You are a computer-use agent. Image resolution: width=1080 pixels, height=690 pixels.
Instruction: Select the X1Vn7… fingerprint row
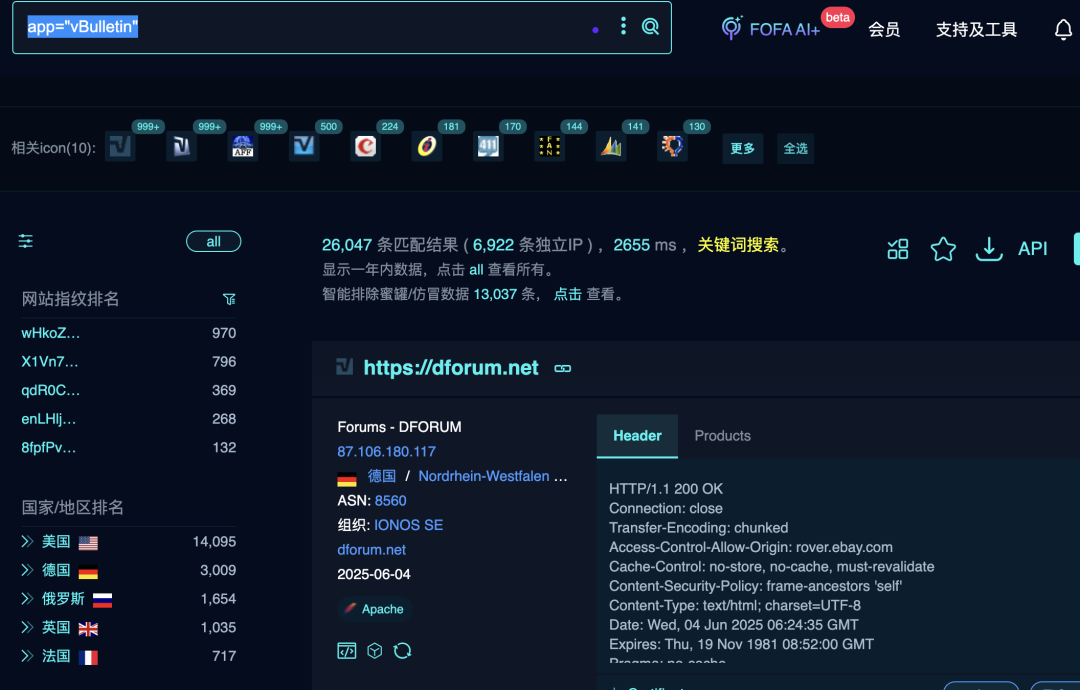(129, 362)
